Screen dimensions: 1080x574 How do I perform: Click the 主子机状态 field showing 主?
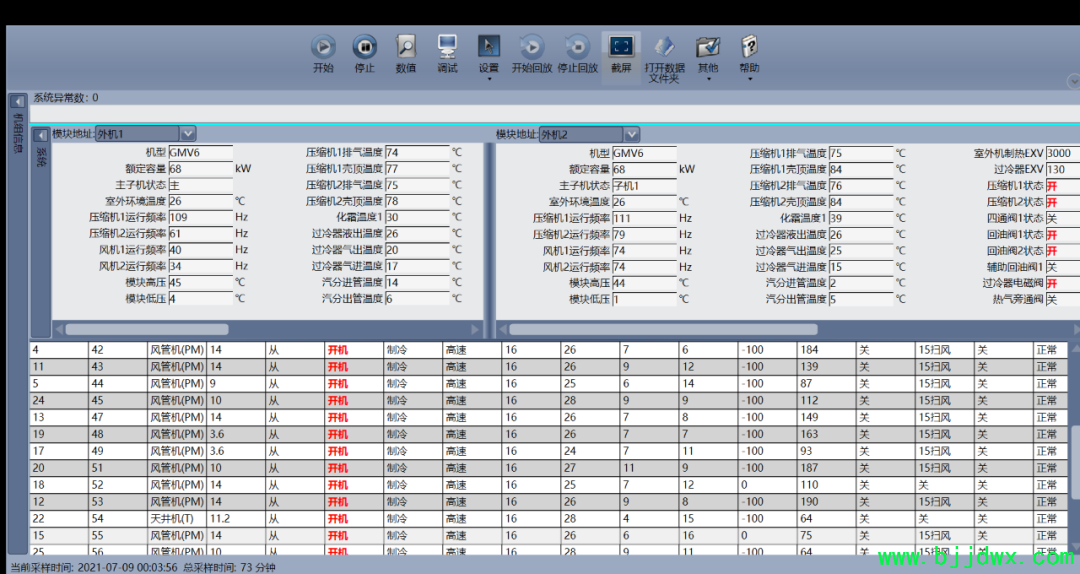pyautogui.click(x=200, y=185)
